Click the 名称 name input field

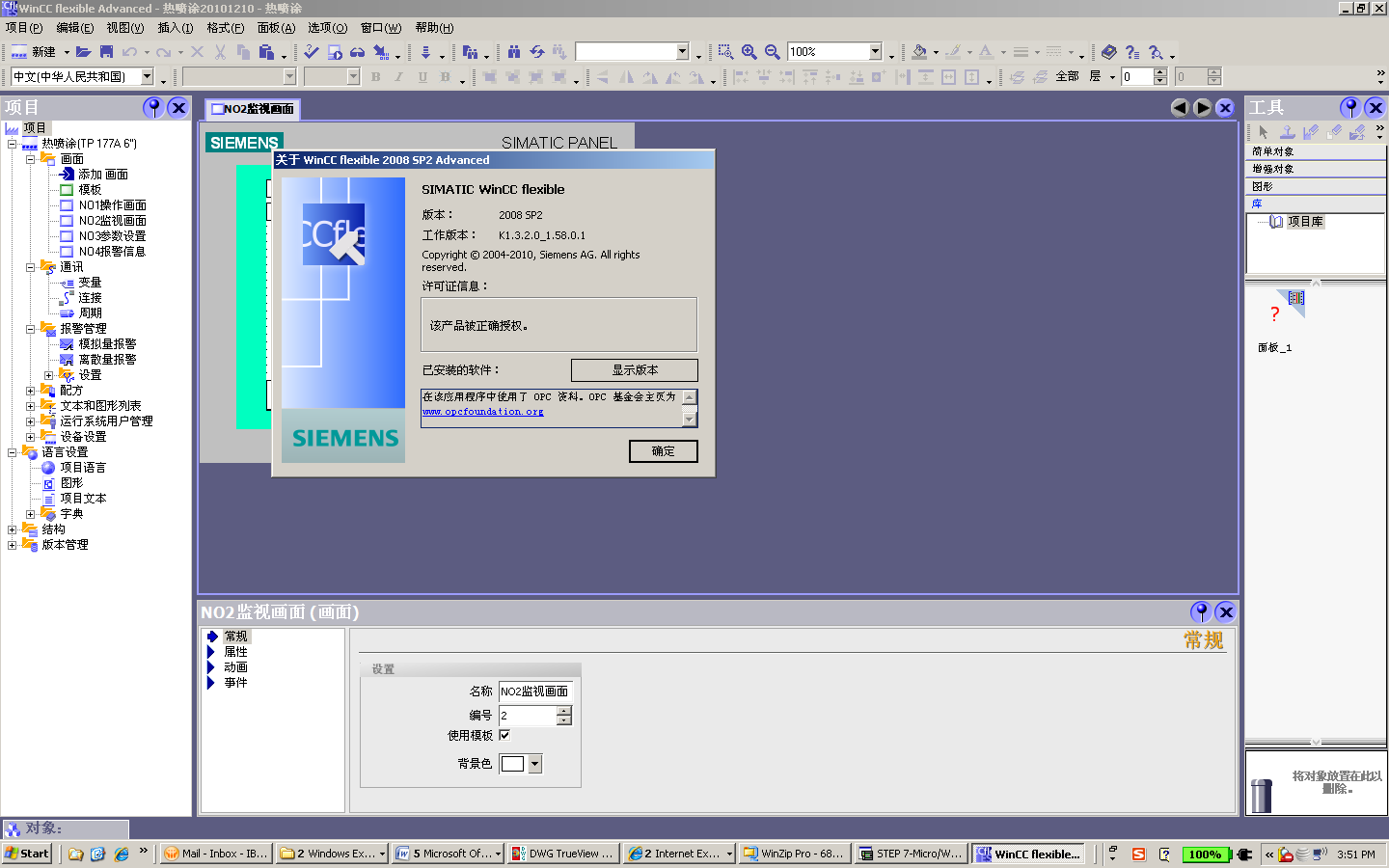(535, 692)
